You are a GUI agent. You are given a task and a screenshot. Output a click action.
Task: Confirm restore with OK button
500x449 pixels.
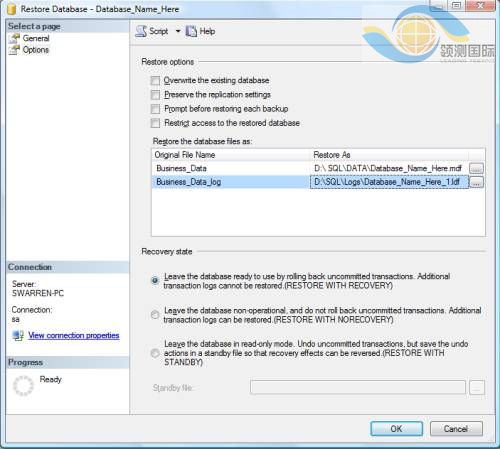(x=397, y=429)
